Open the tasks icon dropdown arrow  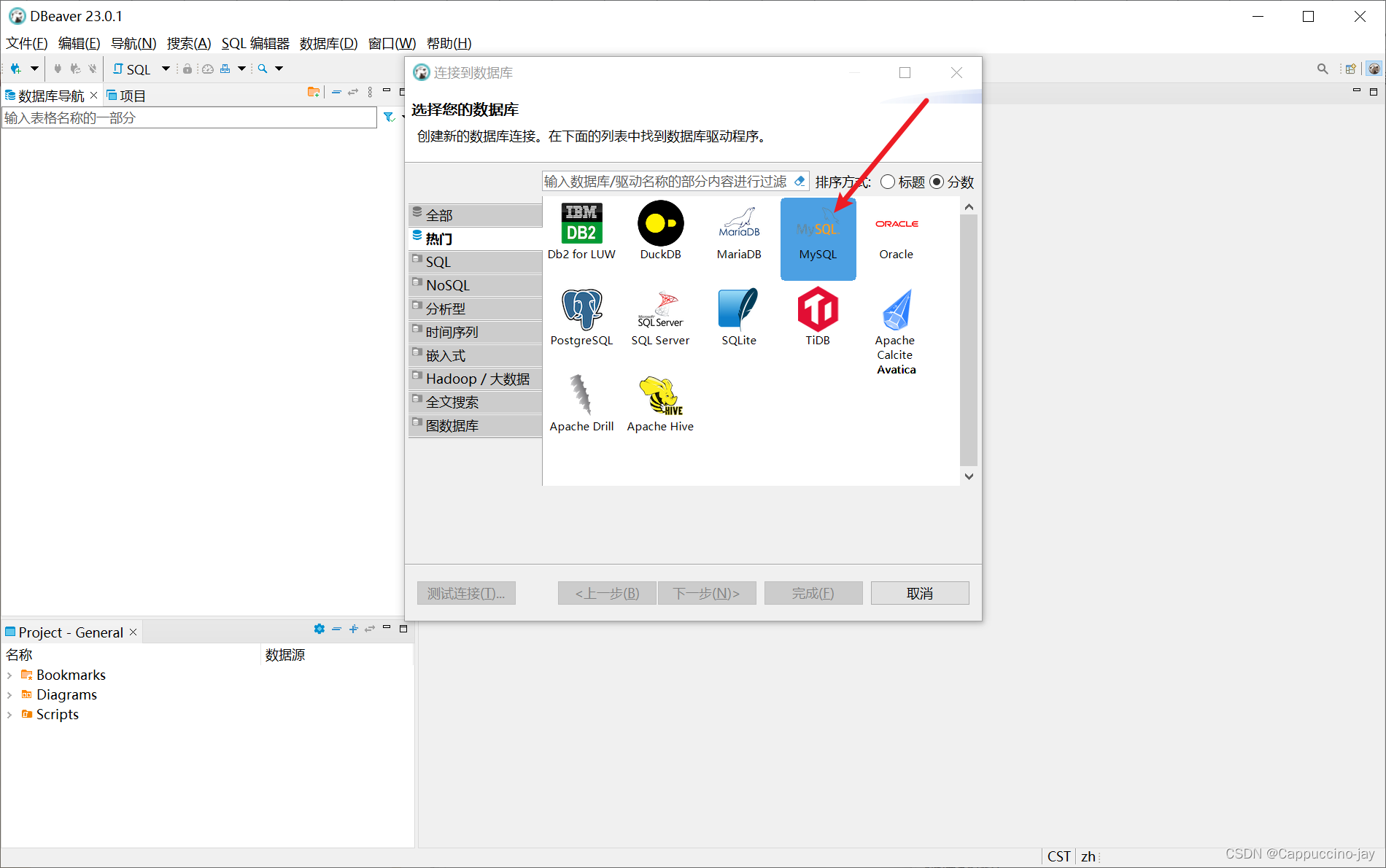241,69
